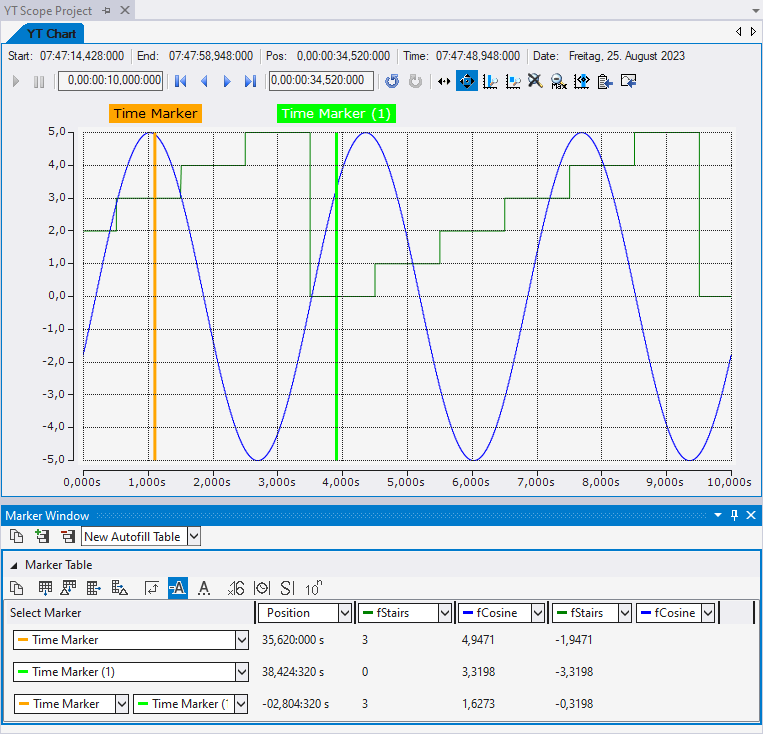The width and height of the screenshot is (763, 734).
Task: Open the Time Marker row selector dropdown
Action: tap(242, 640)
